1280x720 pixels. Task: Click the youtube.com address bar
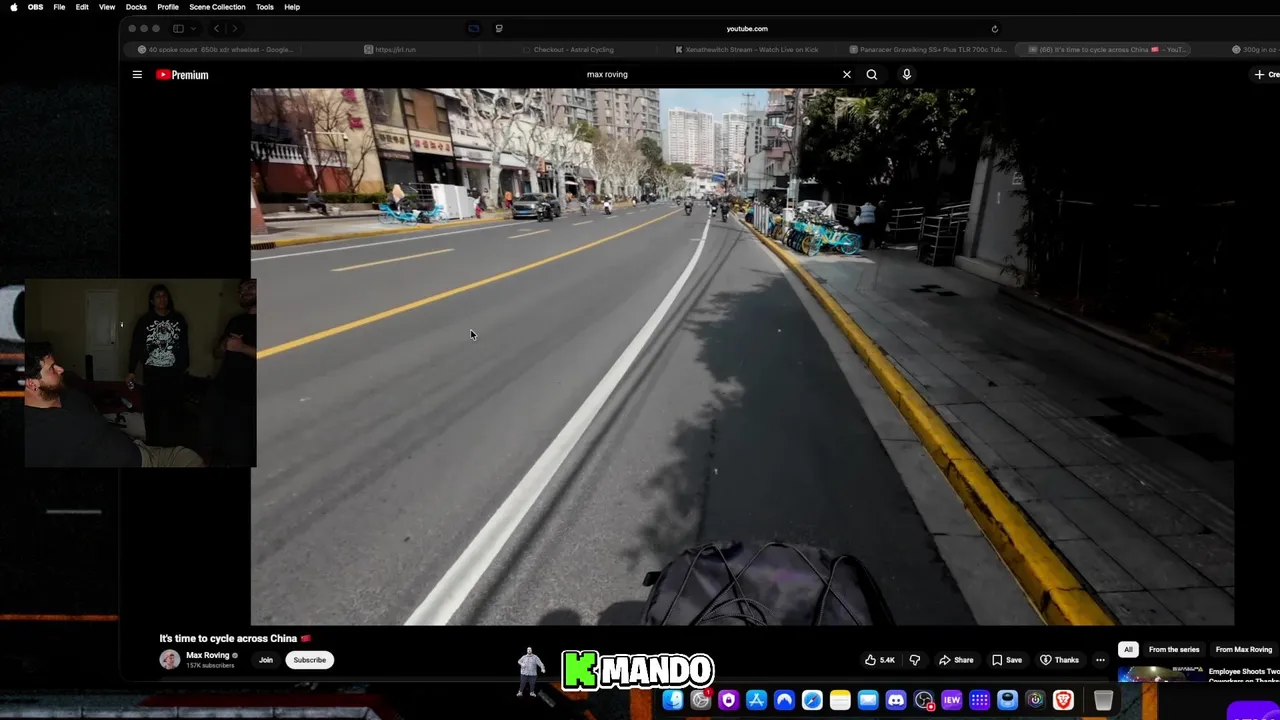coord(747,29)
